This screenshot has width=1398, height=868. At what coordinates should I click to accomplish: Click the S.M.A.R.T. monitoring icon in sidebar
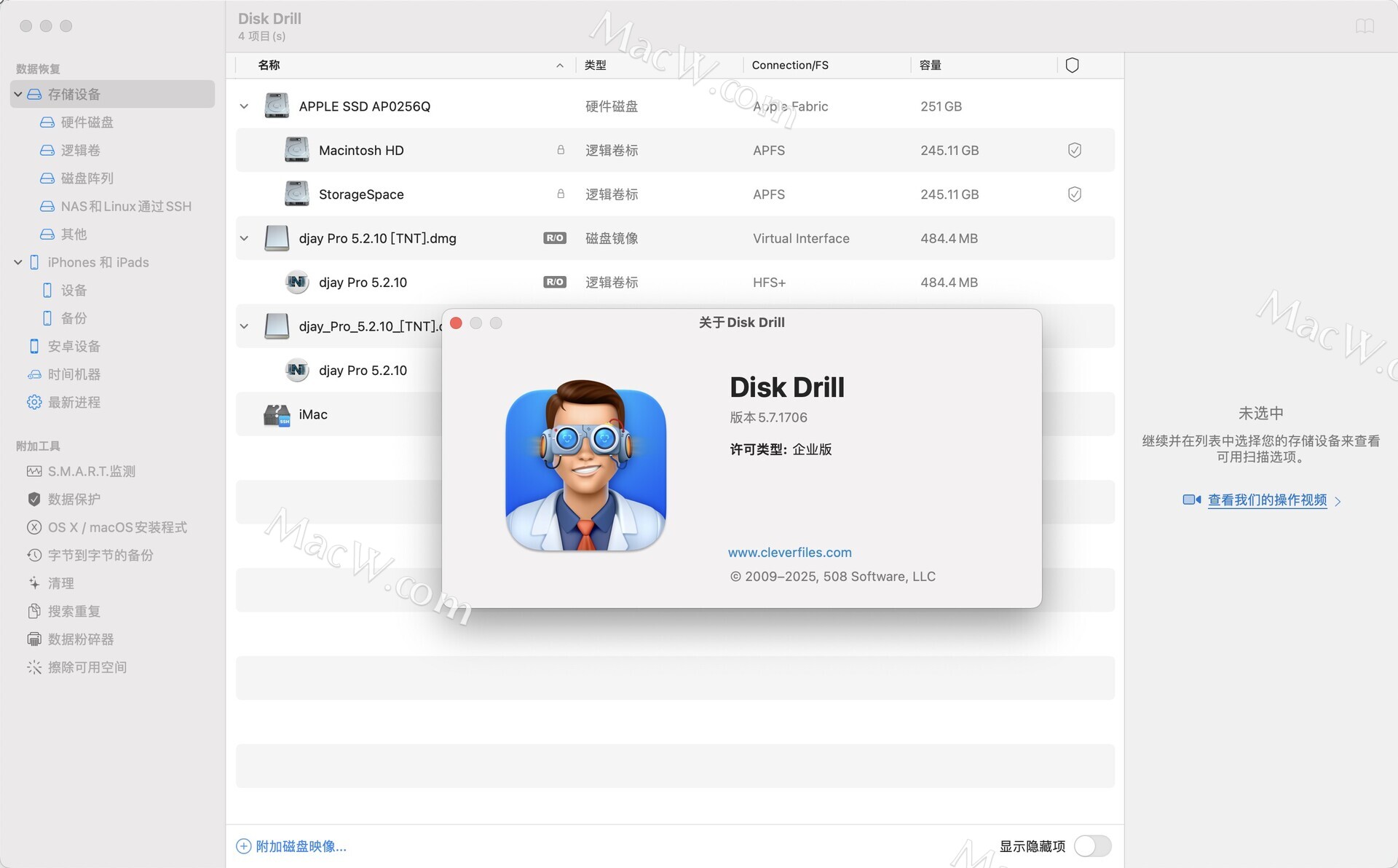34,471
